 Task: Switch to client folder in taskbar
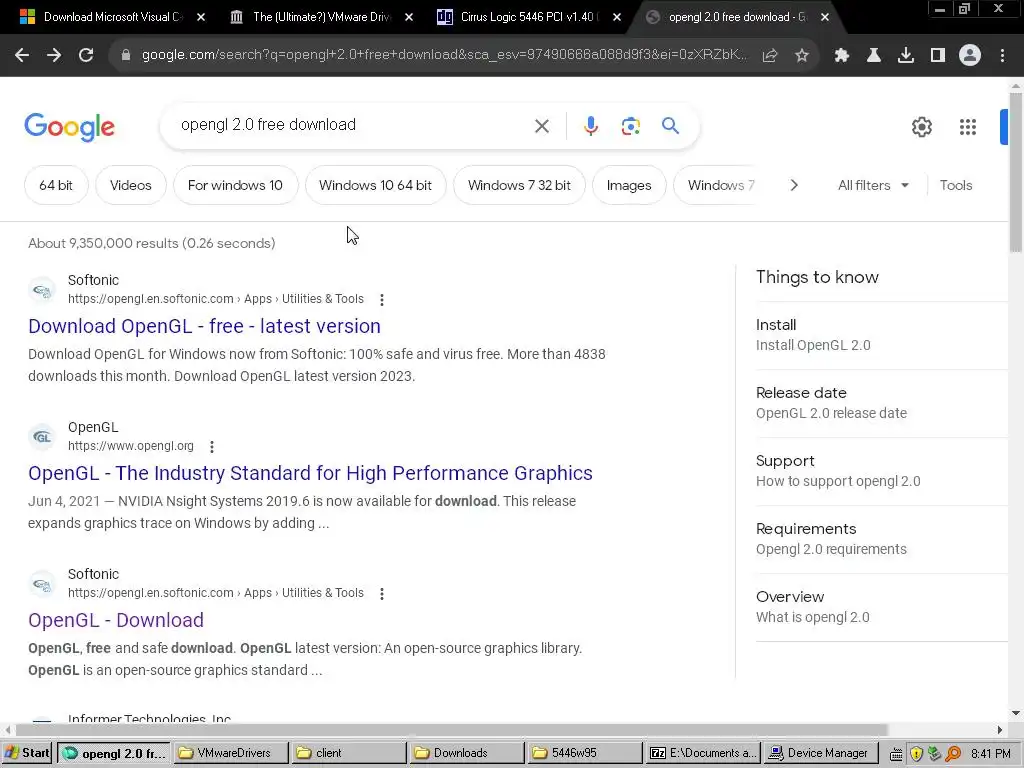tap(349, 753)
